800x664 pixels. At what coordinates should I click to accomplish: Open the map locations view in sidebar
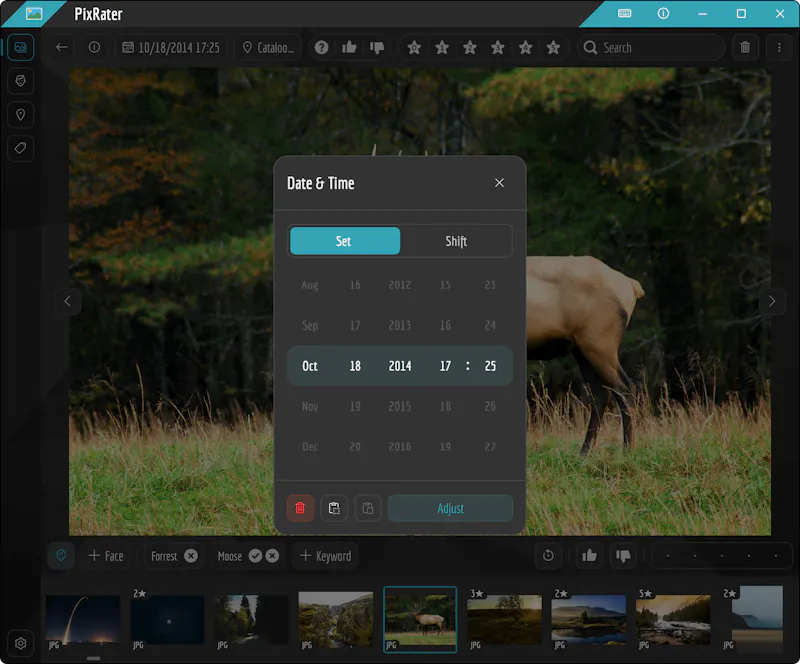[x=20, y=114]
